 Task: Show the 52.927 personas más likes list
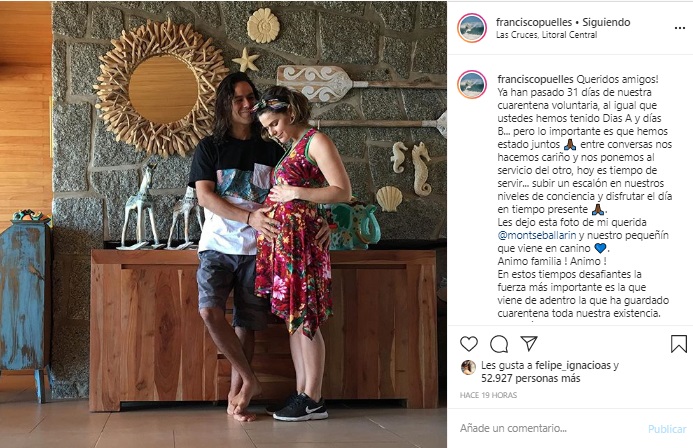point(530,378)
